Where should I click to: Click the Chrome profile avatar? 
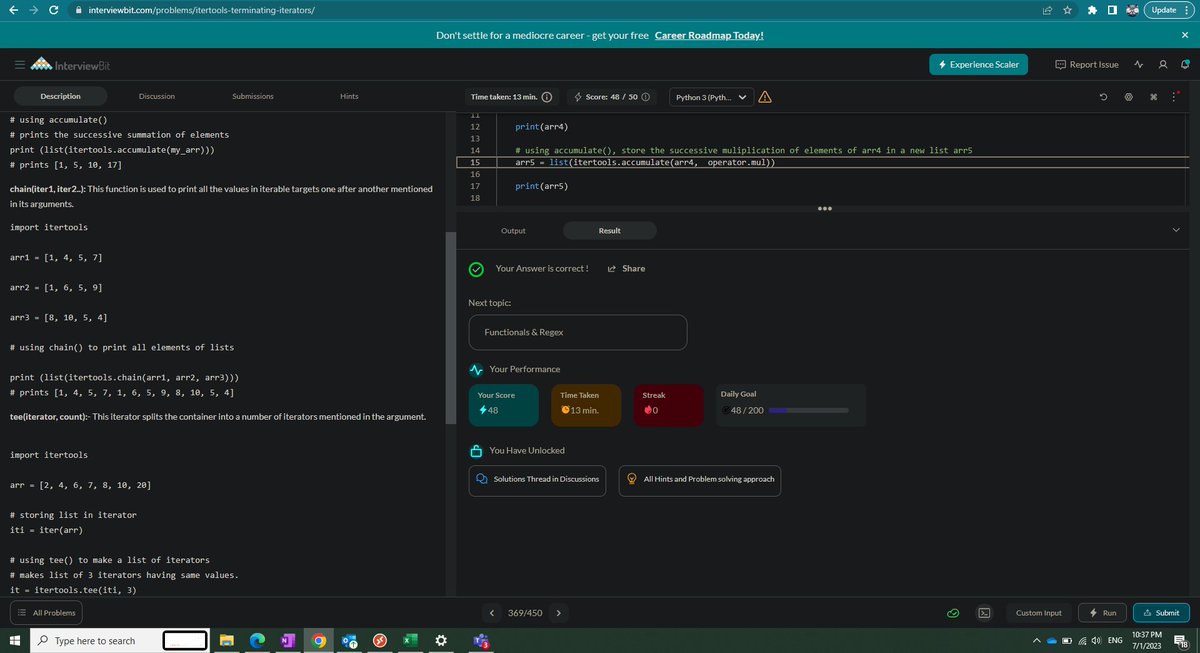[1133, 10]
